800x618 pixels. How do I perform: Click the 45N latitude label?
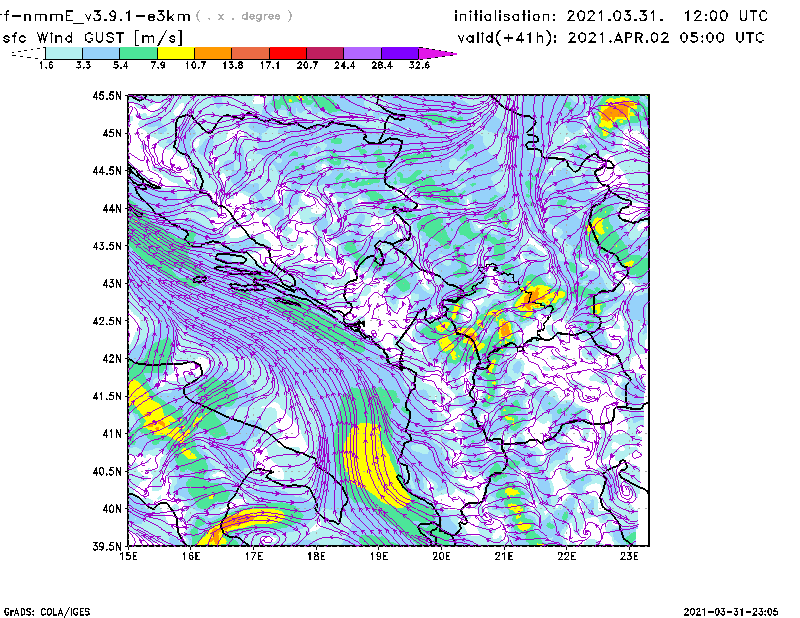pyautogui.click(x=112, y=133)
